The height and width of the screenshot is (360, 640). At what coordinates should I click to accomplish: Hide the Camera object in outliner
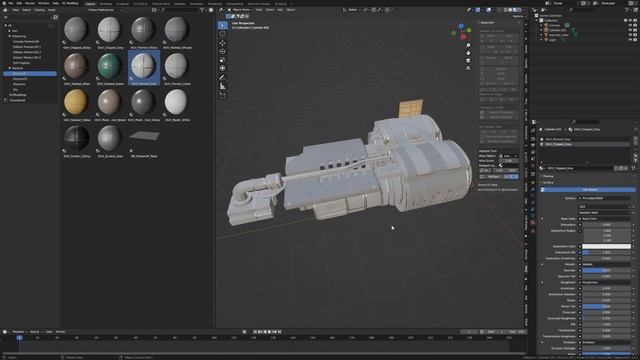(630, 25)
